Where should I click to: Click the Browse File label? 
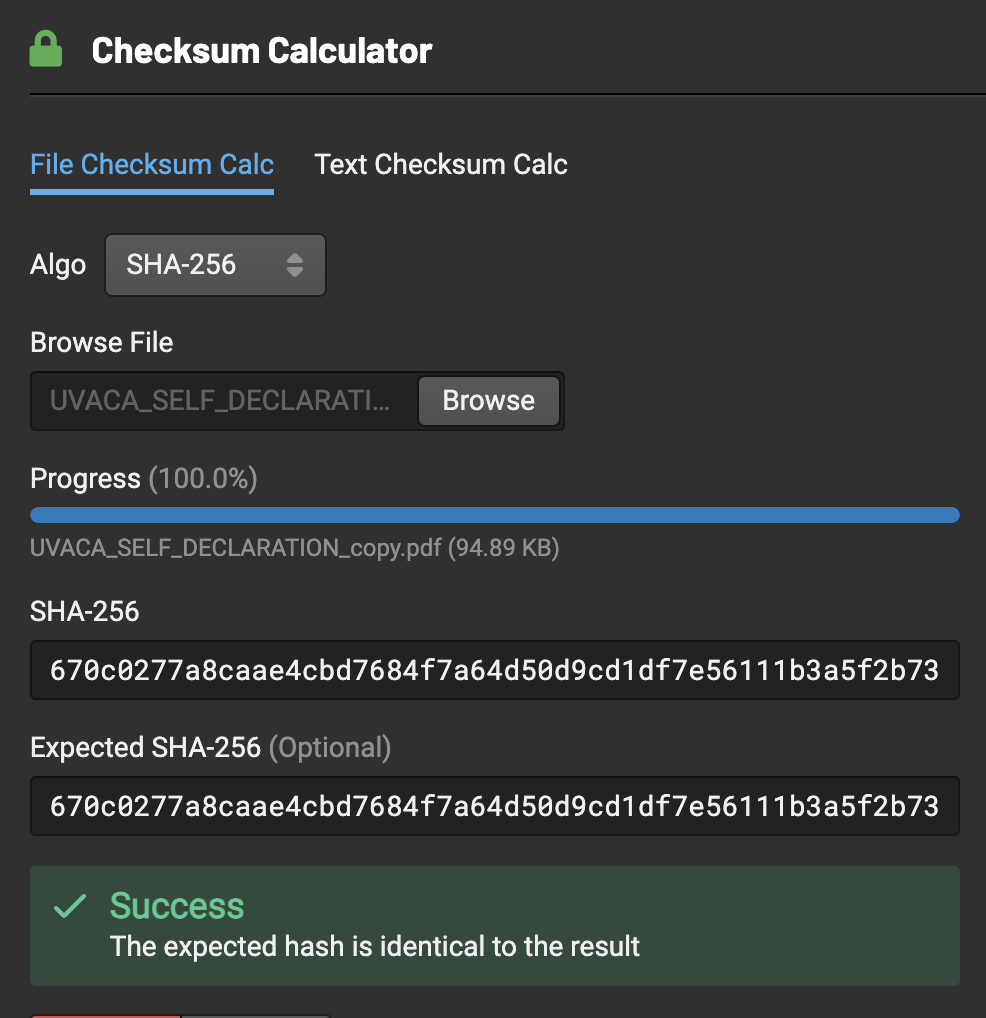coord(102,343)
